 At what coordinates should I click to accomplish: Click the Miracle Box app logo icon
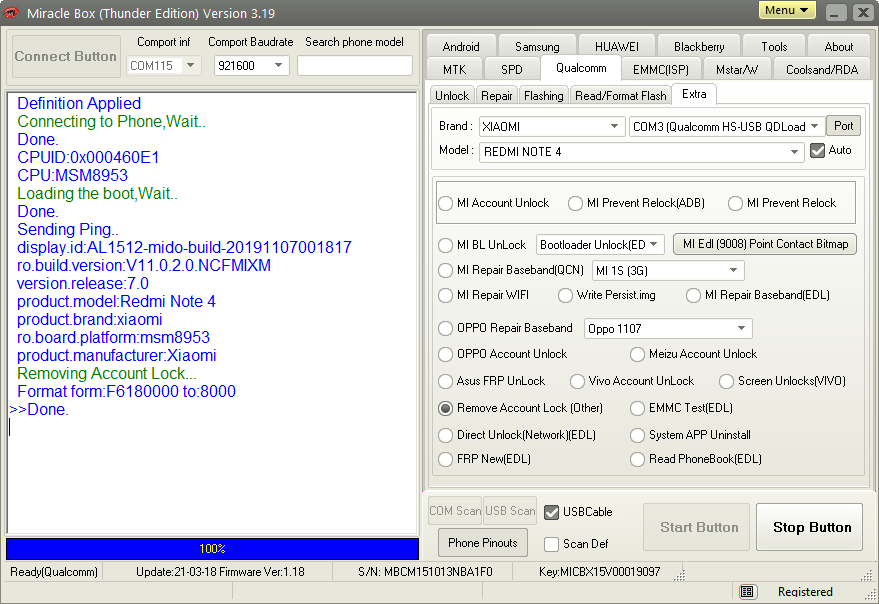pyautogui.click(x=11, y=12)
